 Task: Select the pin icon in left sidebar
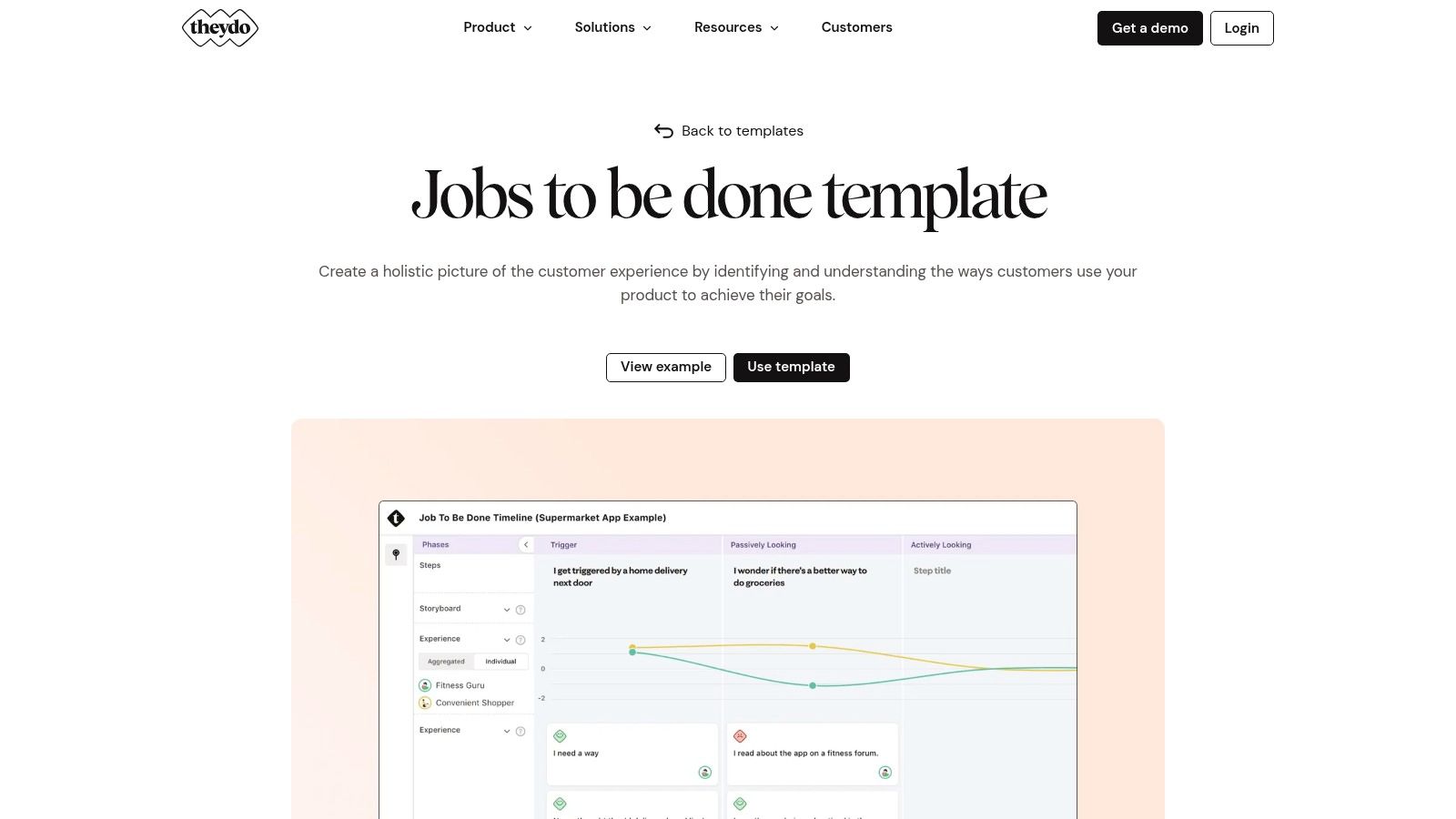[396, 554]
